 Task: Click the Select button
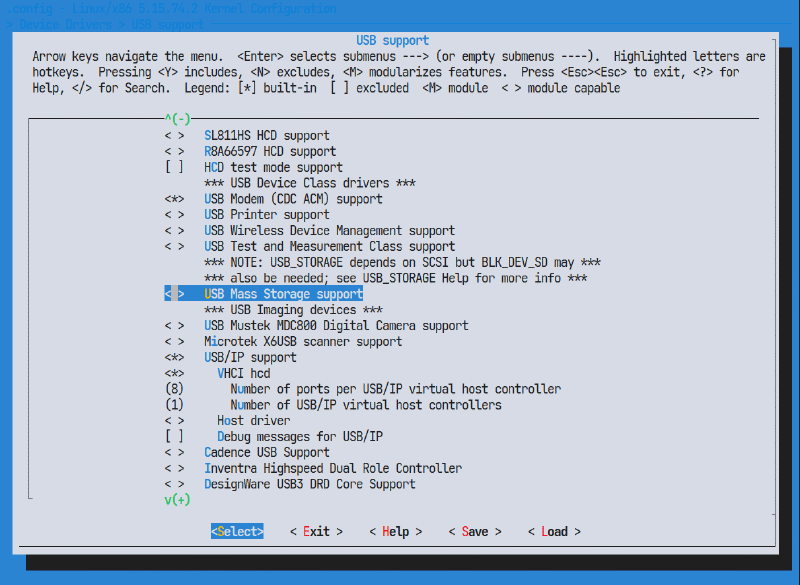pyautogui.click(x=237, y=531)
